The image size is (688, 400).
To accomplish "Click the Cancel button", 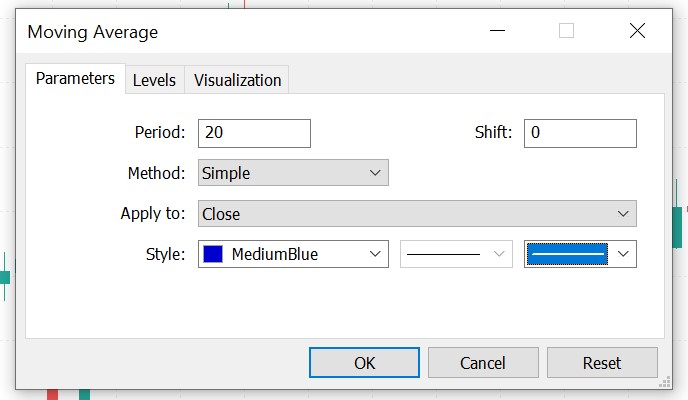I will [x=483, y=362].
